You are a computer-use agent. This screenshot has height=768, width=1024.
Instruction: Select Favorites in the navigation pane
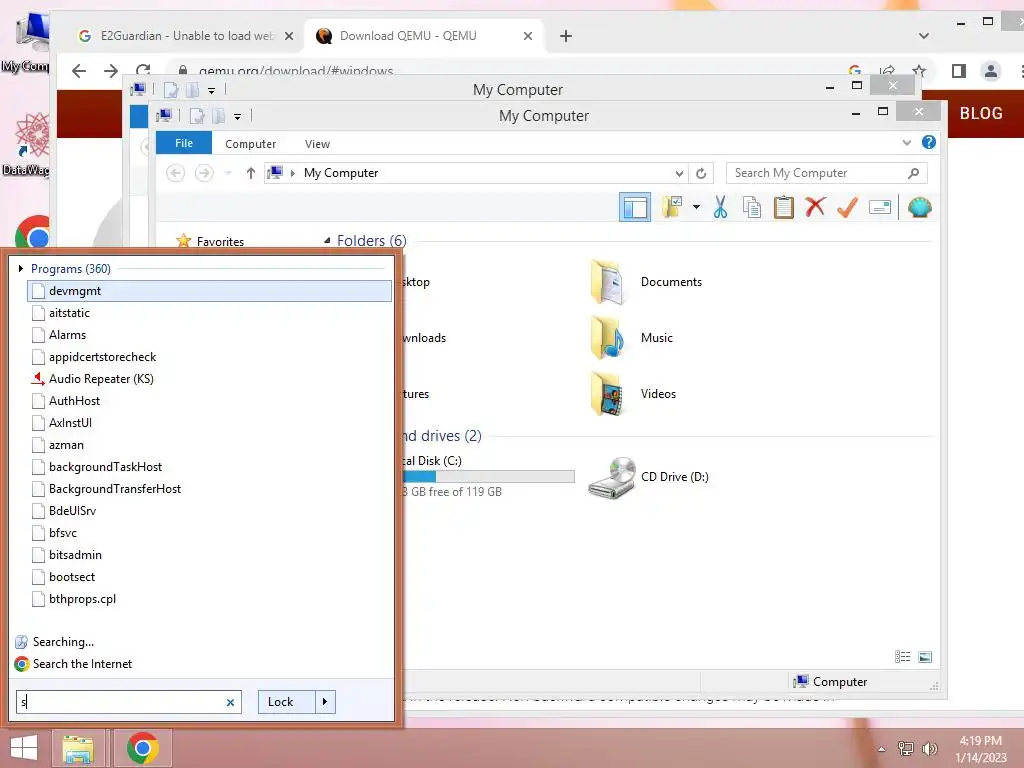tap(220, 242)
